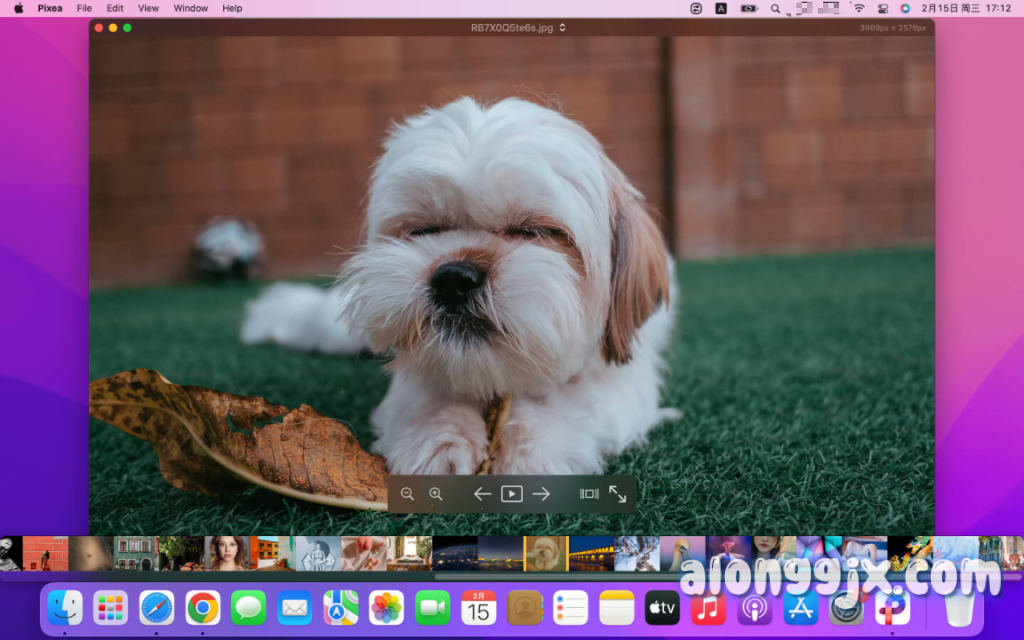Viewport: 1024px width, 640px height.
Task: Launch Google Chrome from the Dock
Action: coord(203,607)
